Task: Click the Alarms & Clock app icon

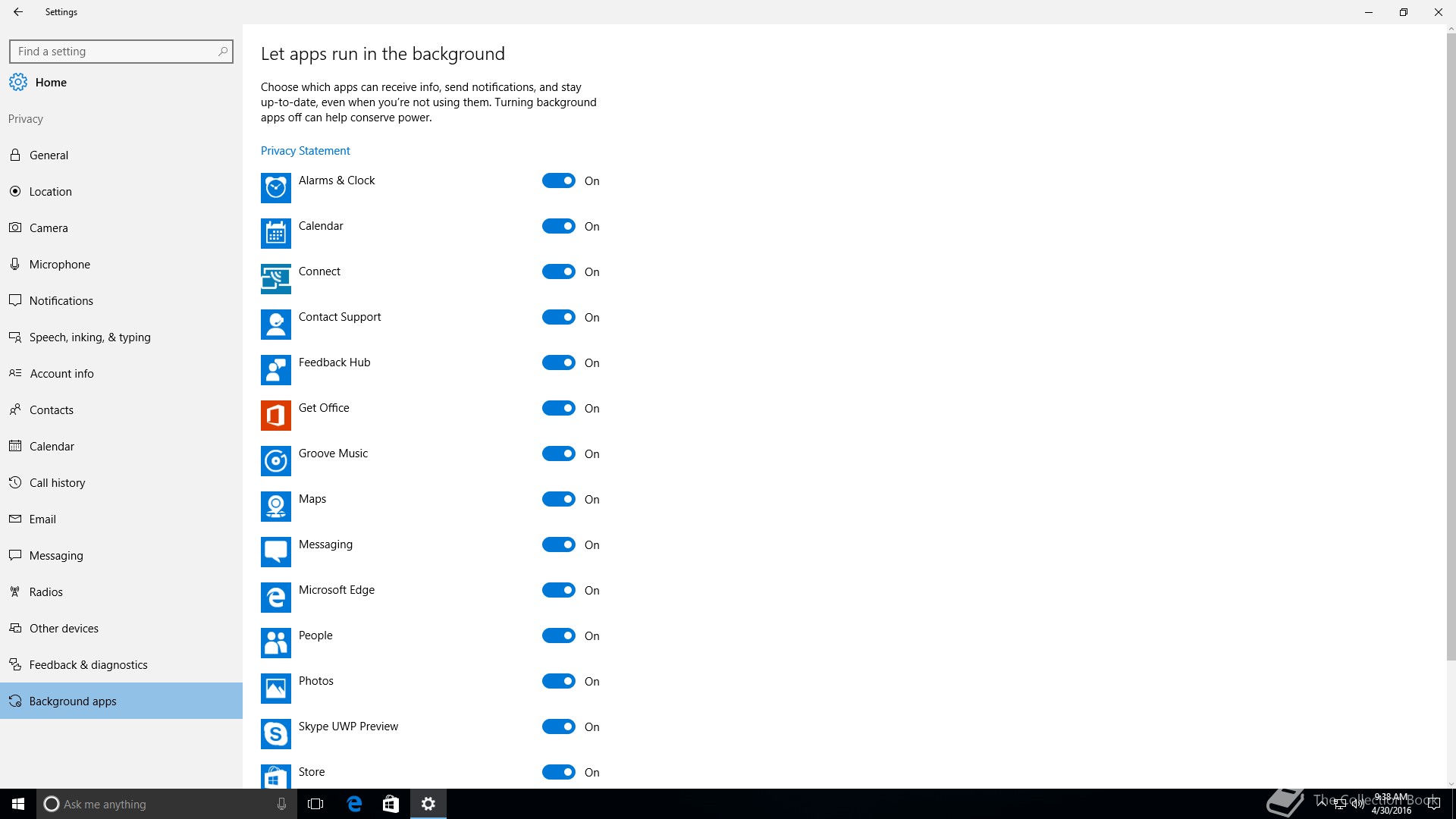Action: [x=276, y=188]
